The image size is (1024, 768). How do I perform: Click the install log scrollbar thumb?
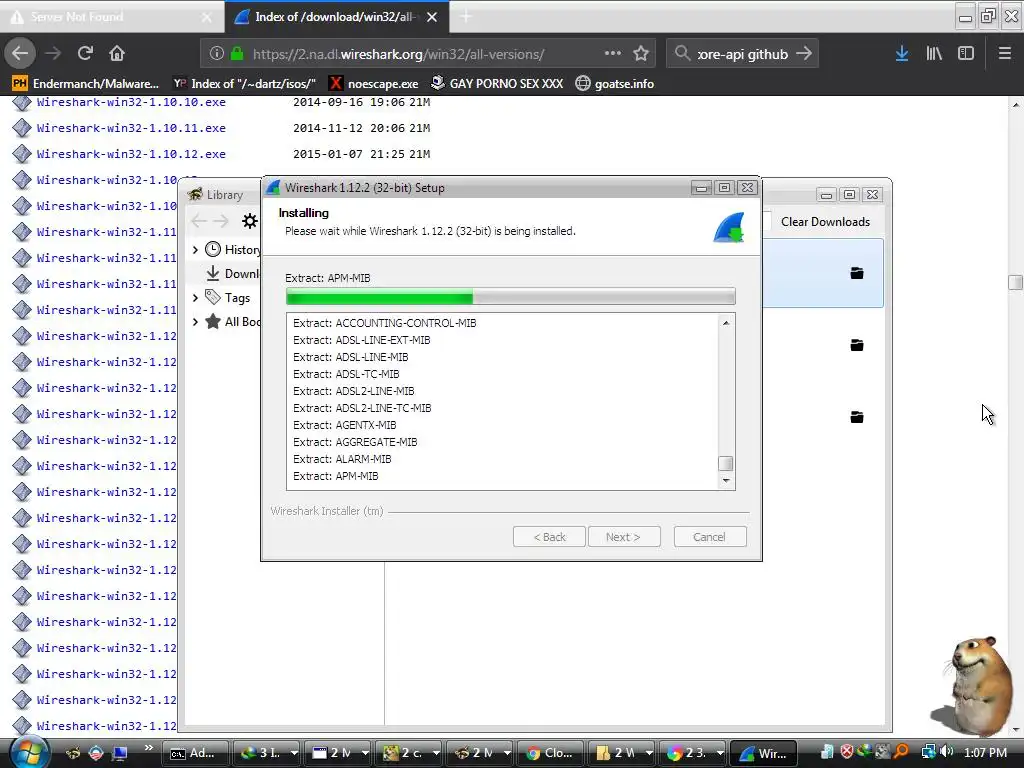[726, 464]
